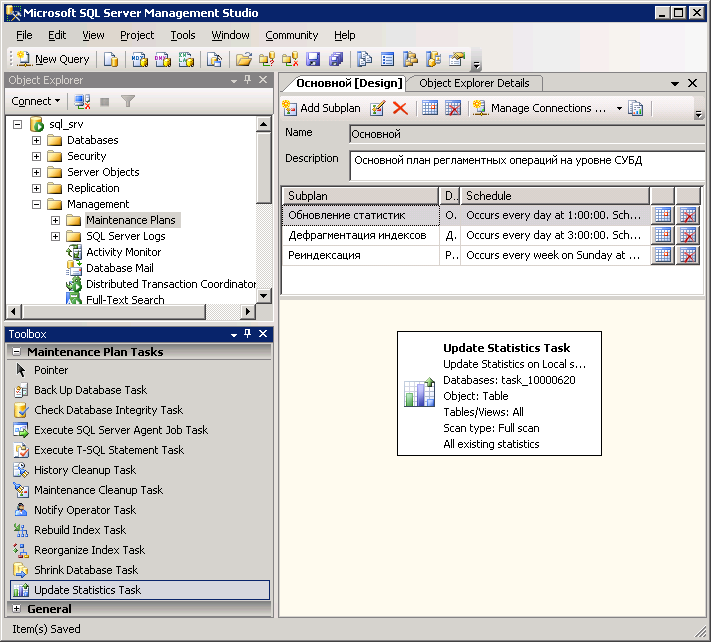Select Update Statistics Task in Toolbox
711x642 pixels.
point(88,590)
